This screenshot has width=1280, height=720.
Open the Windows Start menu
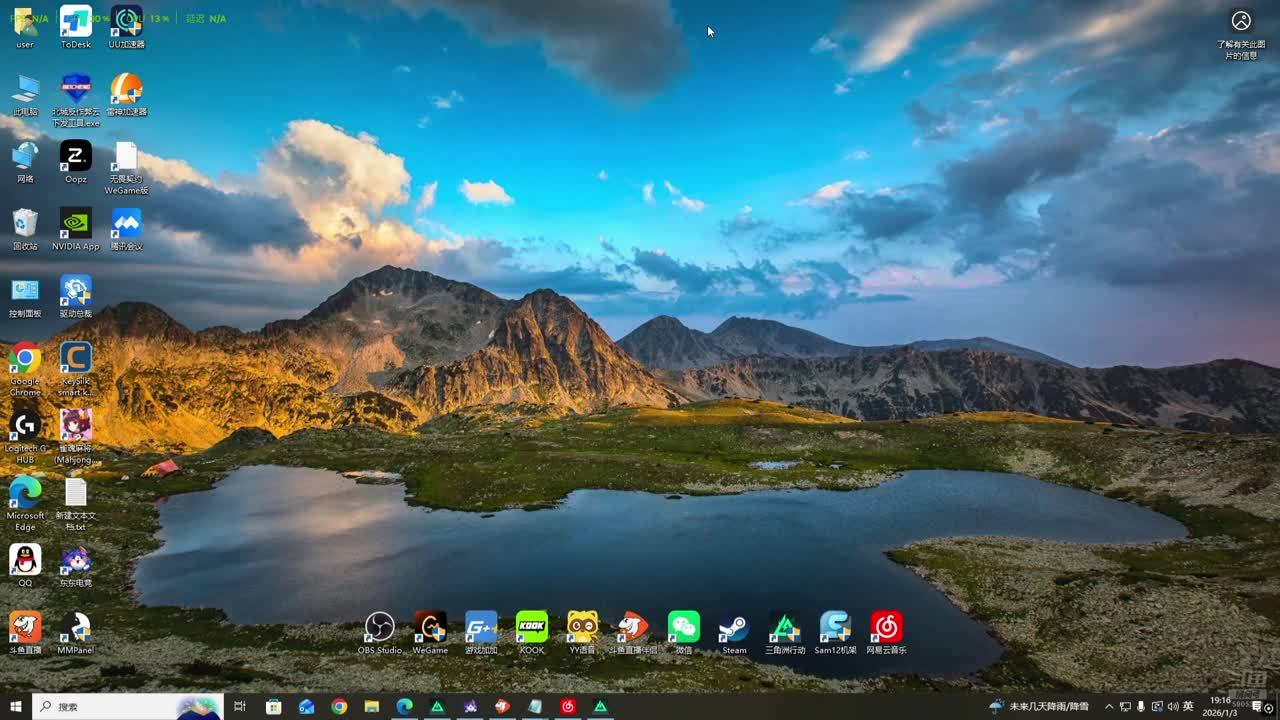click(x=16, y=707)
